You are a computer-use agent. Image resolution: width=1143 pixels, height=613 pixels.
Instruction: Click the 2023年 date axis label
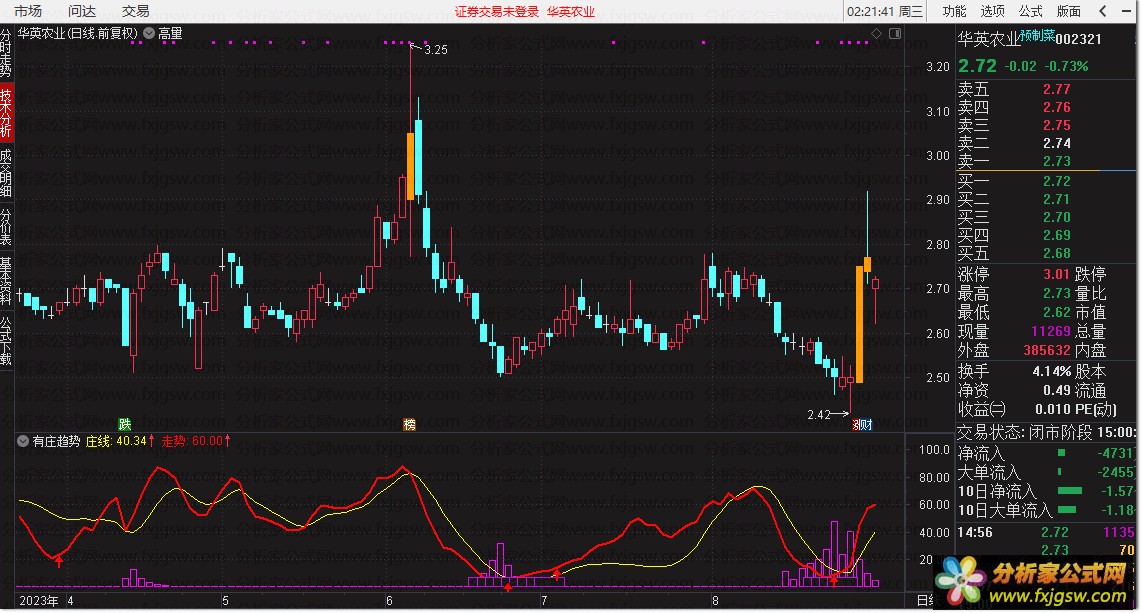[x=39, y=601]
